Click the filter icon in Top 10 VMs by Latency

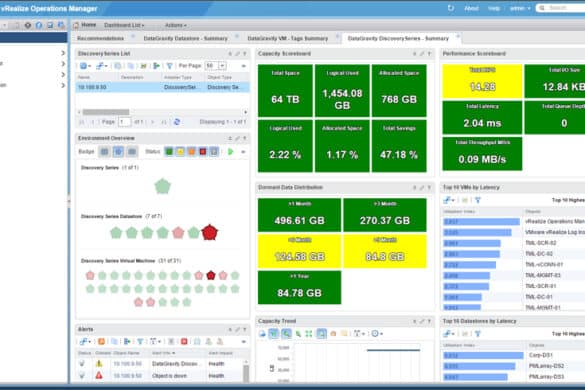[x=478, y=200]
